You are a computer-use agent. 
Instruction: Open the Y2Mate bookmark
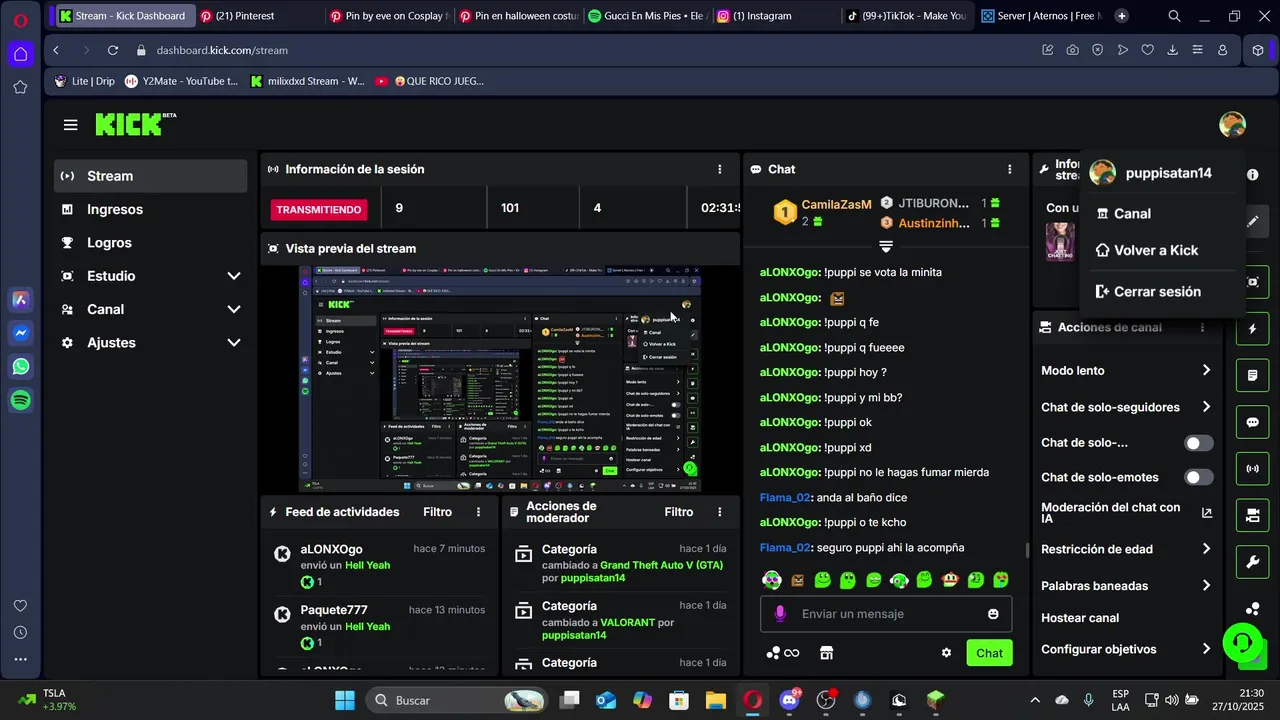coord(181,81)
